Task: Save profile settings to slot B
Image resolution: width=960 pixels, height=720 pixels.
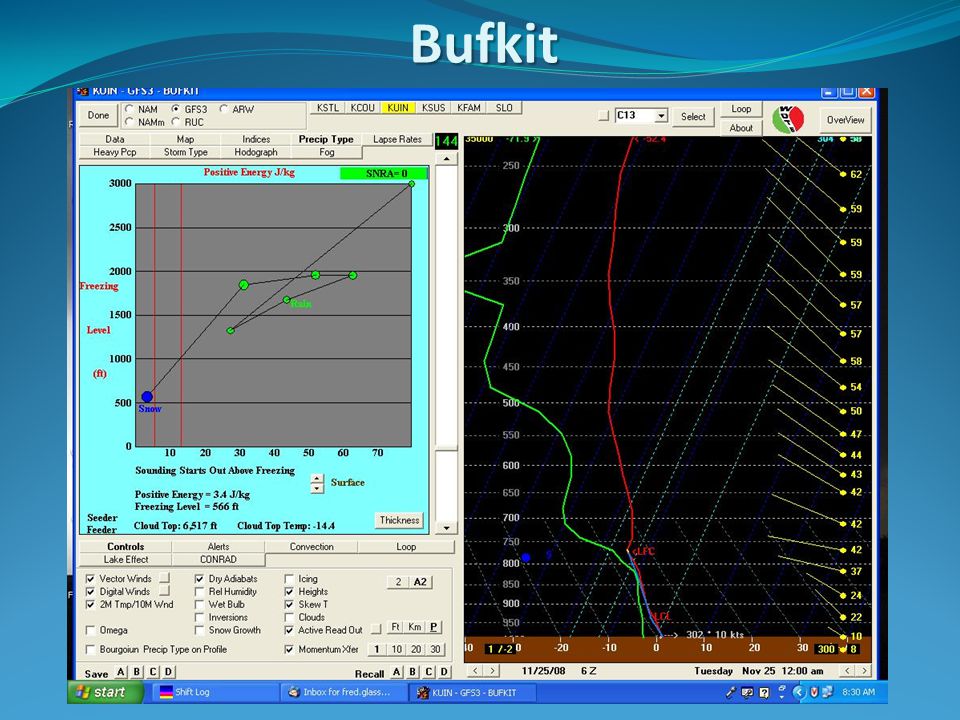Action: [137, 672]
